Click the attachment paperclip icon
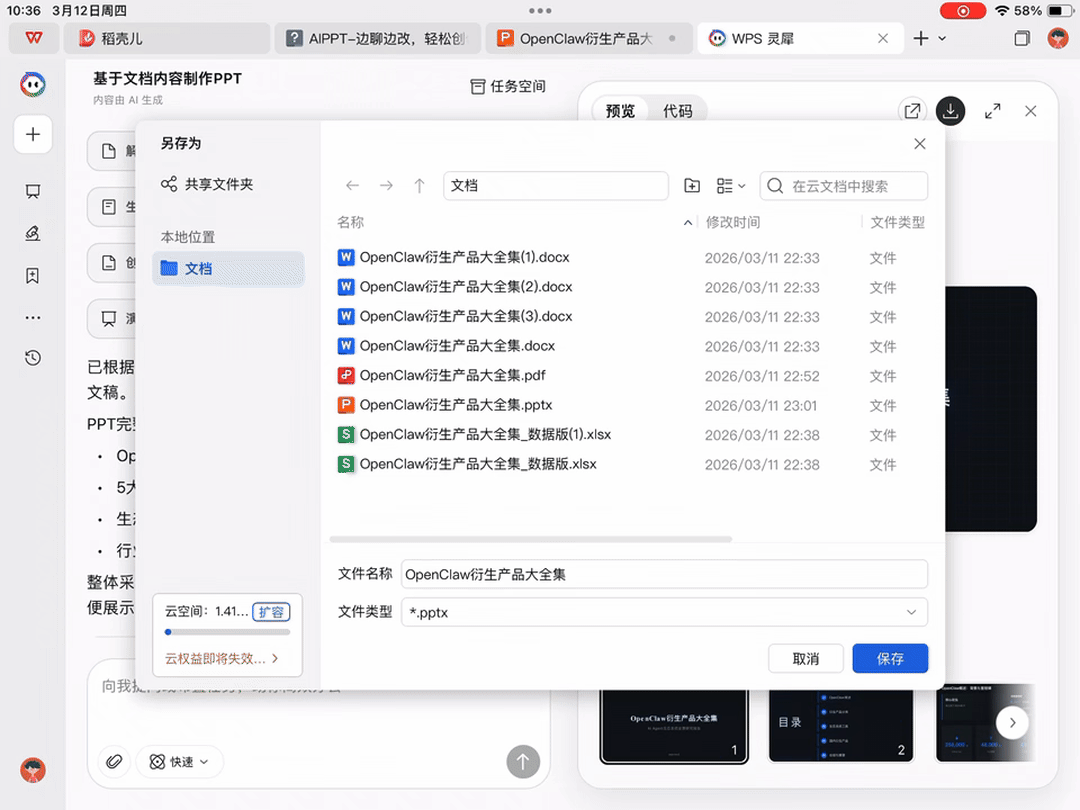The image size is (1080, 810). point(114,761)
